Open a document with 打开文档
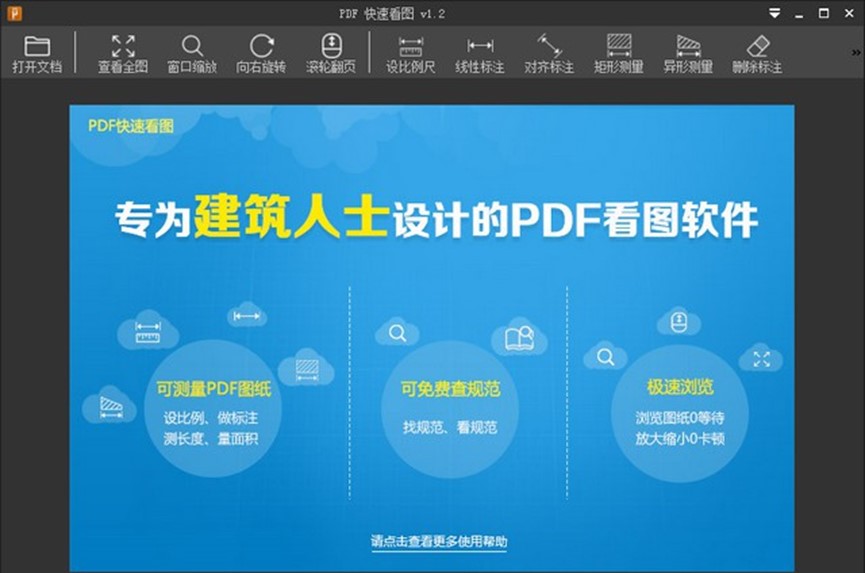Image resolution: width=865 pixels, height=573 pixels. click(37, 54)
